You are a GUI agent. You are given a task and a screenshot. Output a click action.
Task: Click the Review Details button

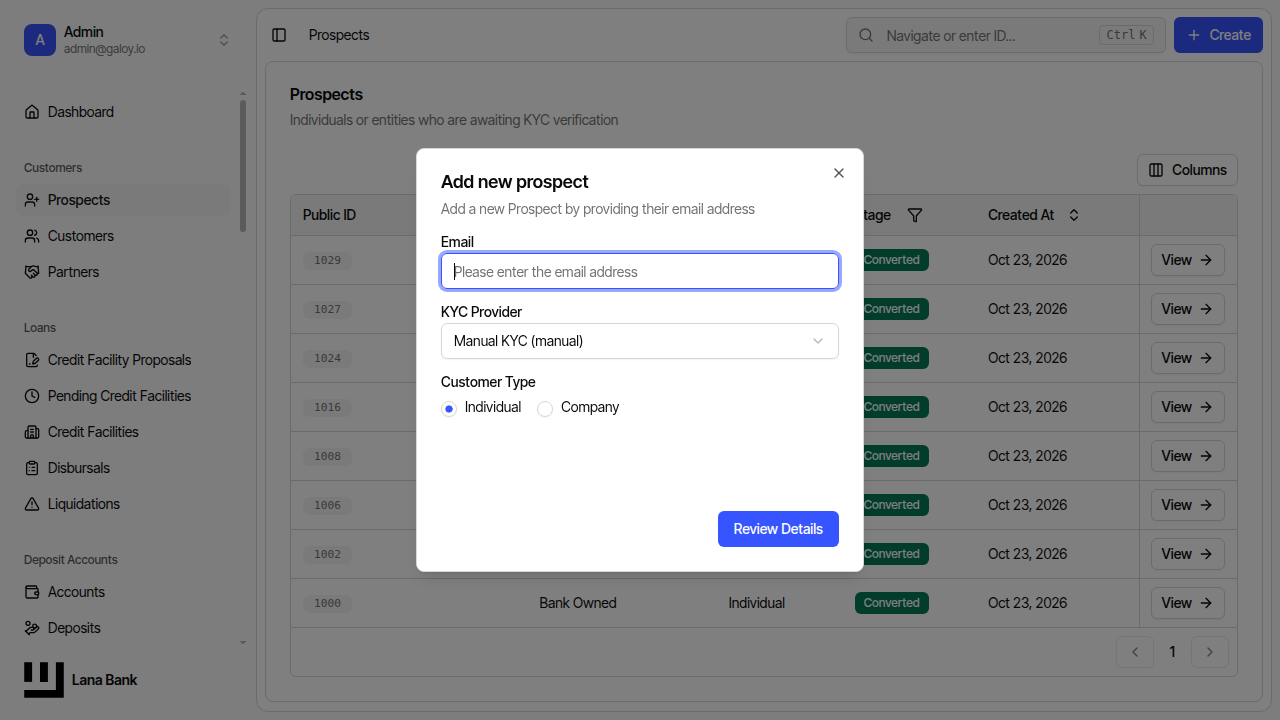point(778,529)
